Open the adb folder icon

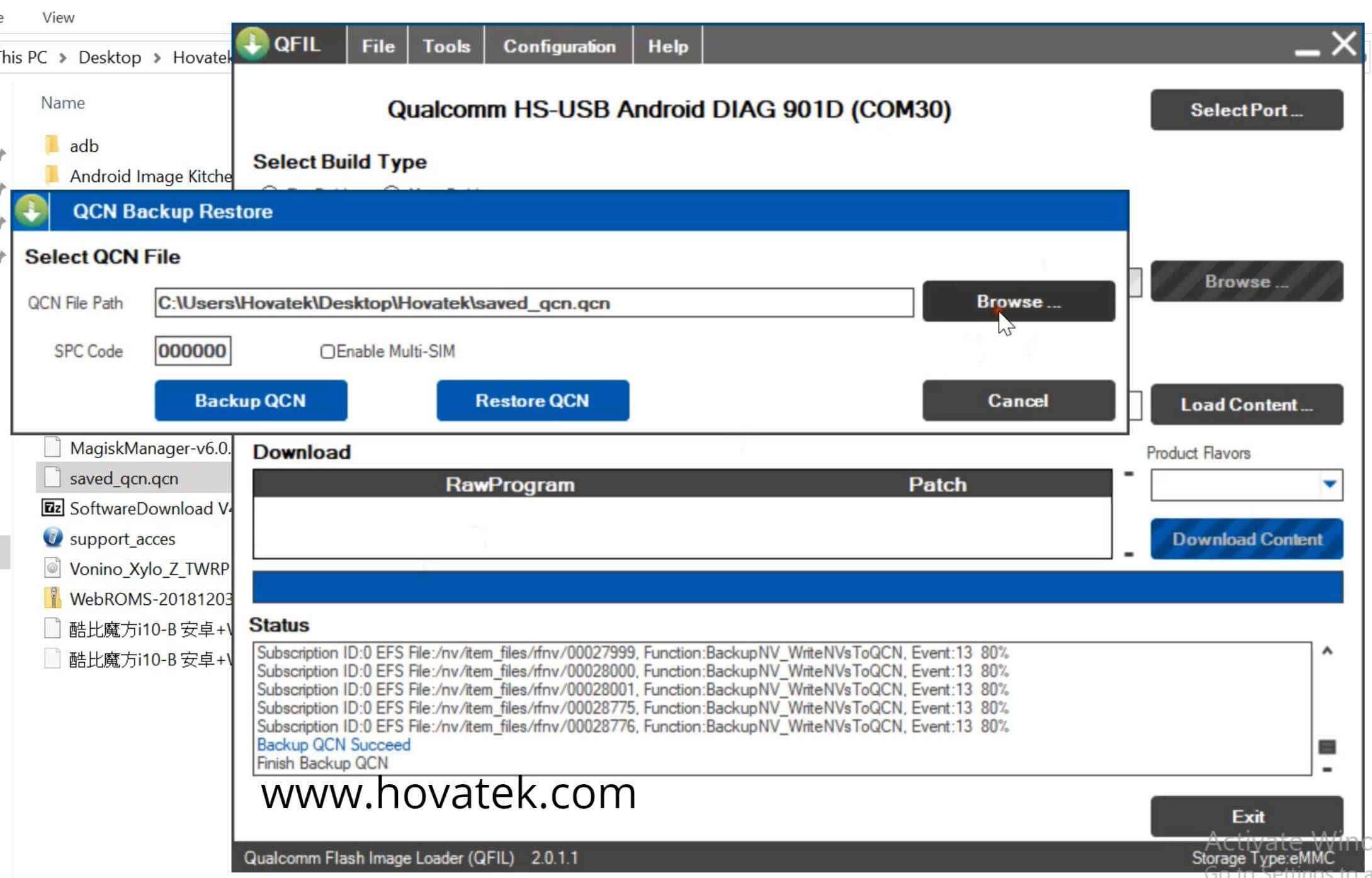53,144
